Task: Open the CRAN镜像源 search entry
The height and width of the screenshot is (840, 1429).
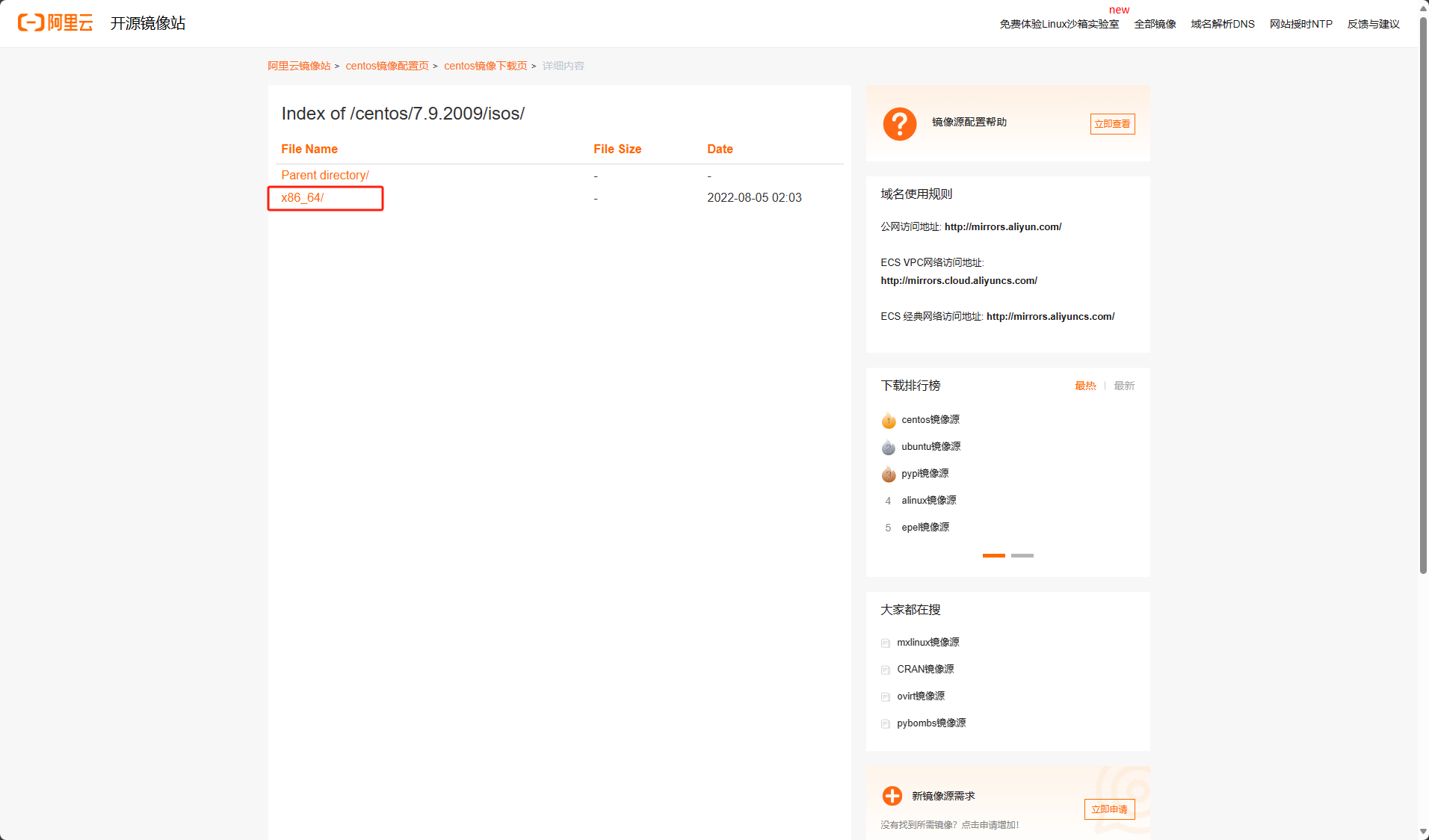Action: [x=925, y=670]
